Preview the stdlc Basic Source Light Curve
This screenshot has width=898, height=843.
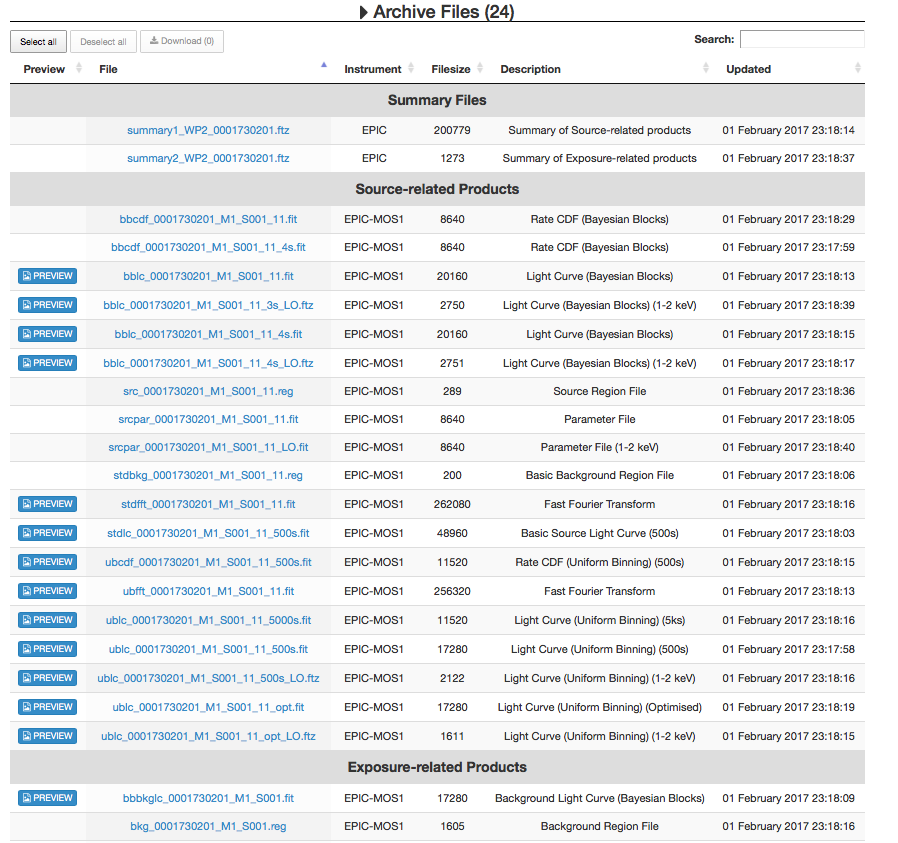47,533
